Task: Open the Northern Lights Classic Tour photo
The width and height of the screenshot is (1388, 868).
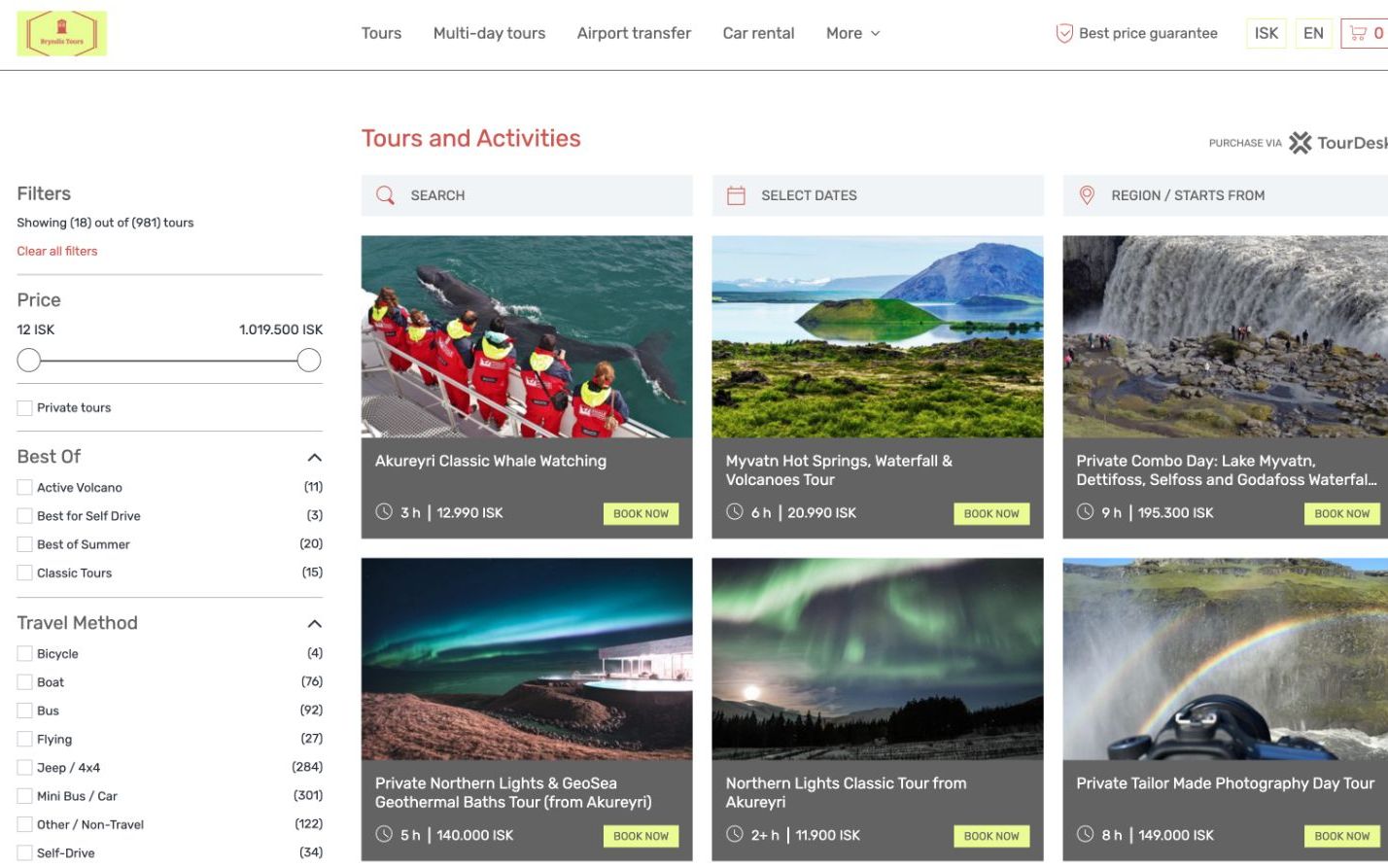Action: click(x=878, y=659)
